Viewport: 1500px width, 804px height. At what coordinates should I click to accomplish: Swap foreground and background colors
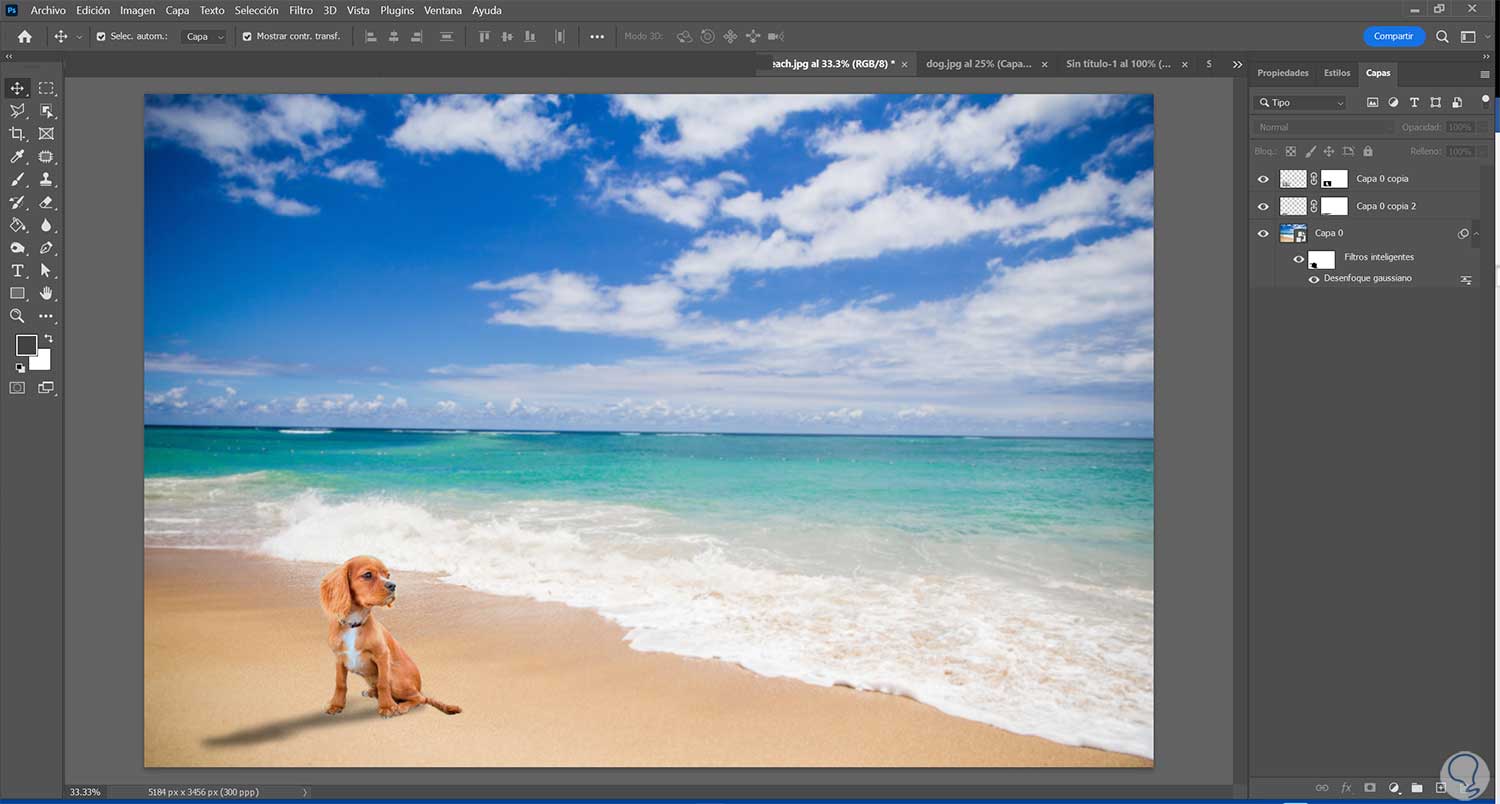coord(48,339)
